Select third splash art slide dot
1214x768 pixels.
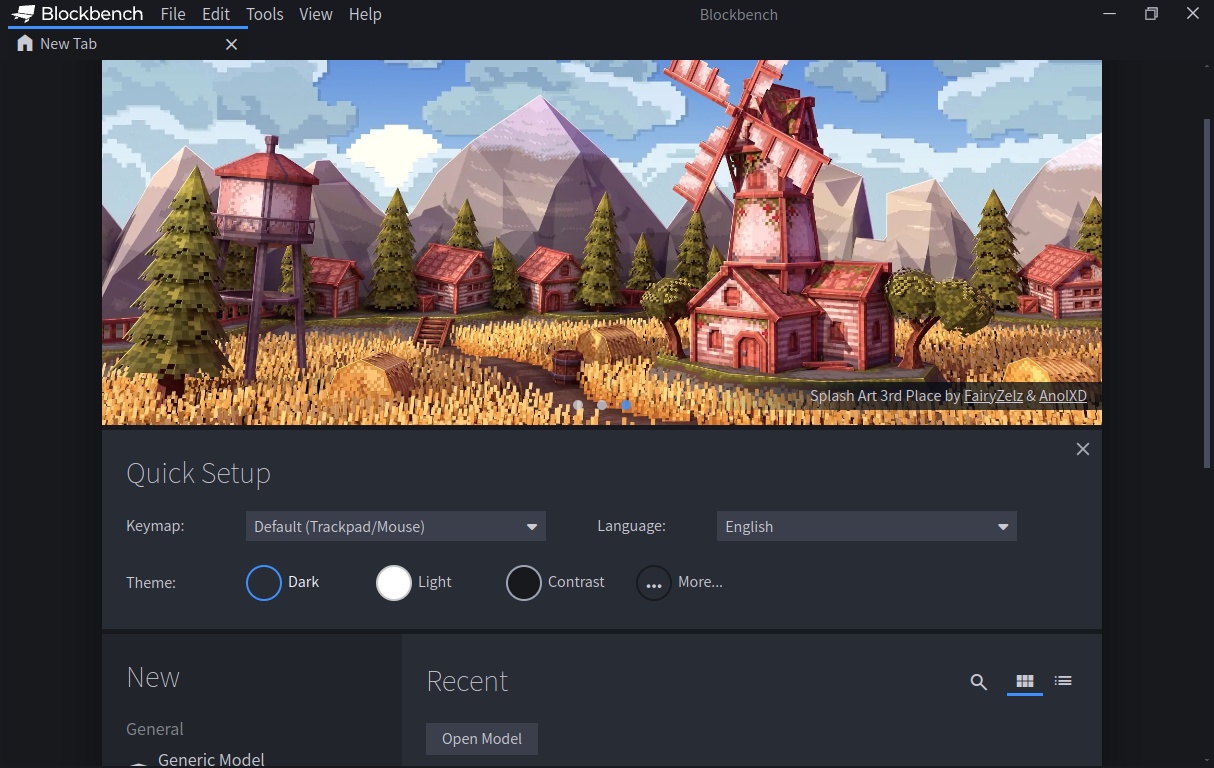pyautogui.click(x=626, y=405)
